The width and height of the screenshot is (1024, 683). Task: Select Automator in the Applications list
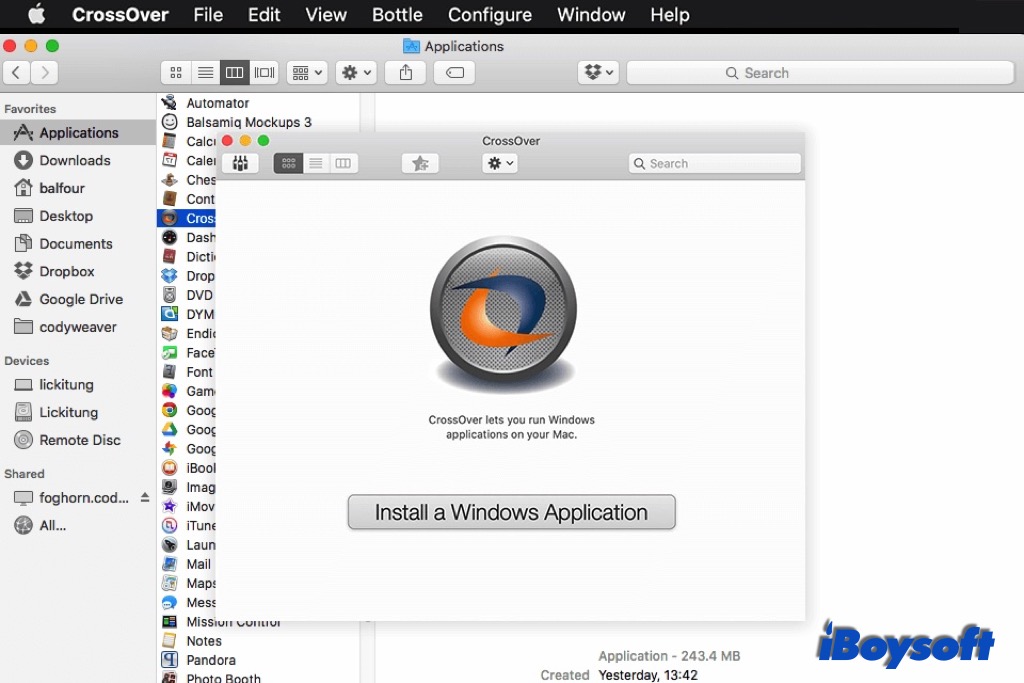(x=217, y=103)
